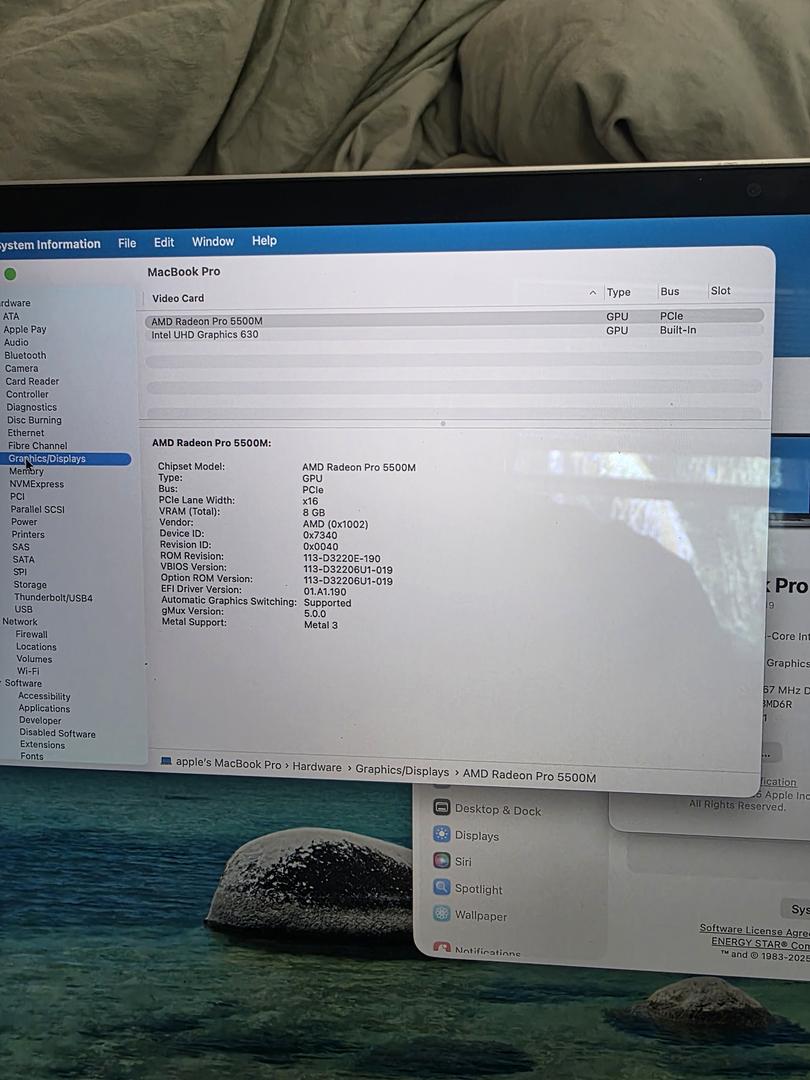Select the Intel UHD Graphics 630 row
The width and height of the screenshot is (810, 1080).
click(x=205, y=335)
